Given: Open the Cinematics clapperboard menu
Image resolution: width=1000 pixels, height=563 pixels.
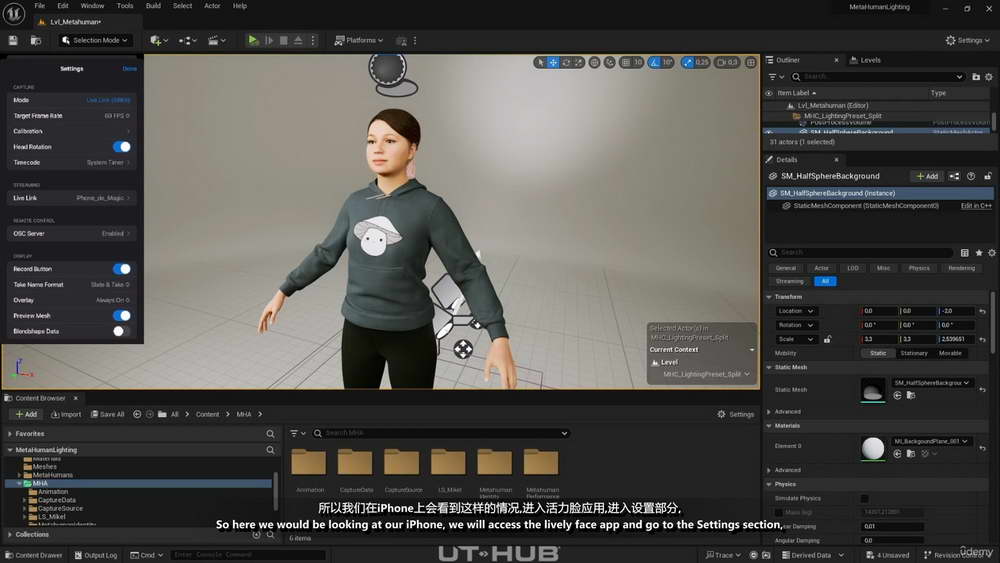Looking at the screenshot, I should coord(217,40).
